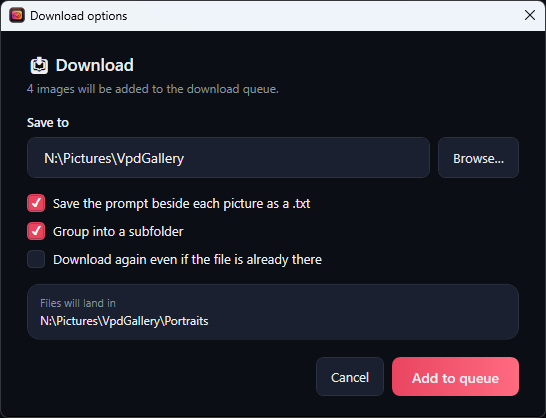Enable Download again even if file exists
The width and height of the screenshot is (546, 418).
pyautogui.click(x=36, y=259)
